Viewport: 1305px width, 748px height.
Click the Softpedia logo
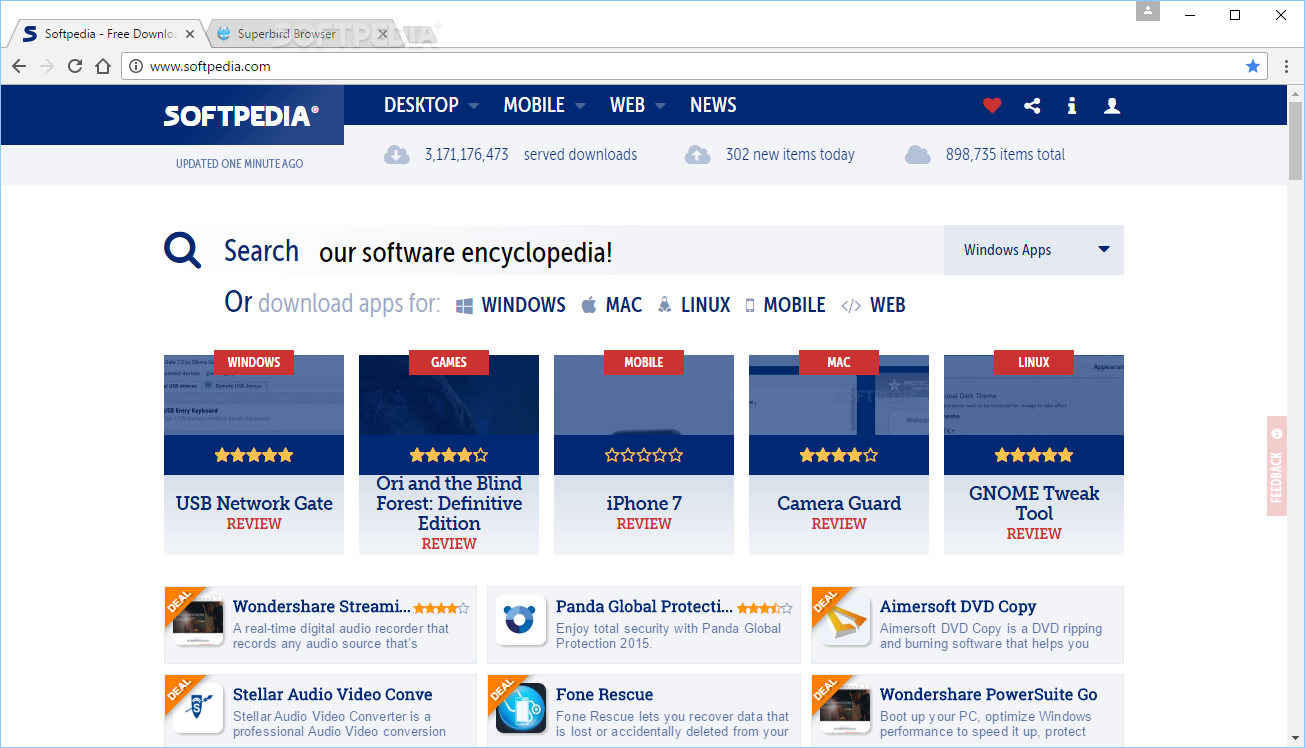[x=241, y=116]
